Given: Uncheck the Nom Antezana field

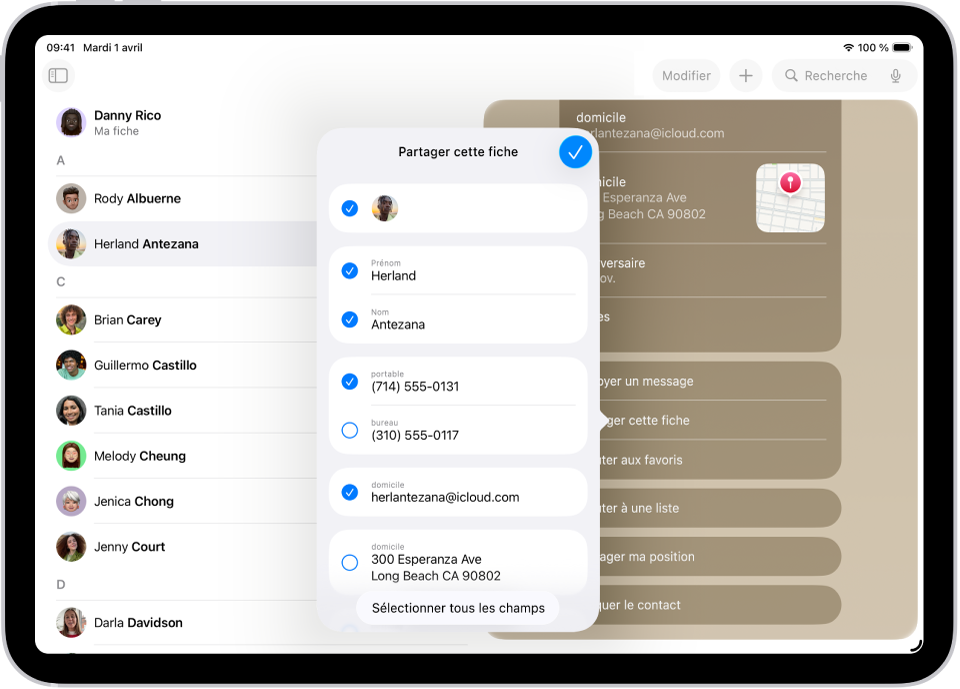Looking at the screenshot, I should point(350,319).
